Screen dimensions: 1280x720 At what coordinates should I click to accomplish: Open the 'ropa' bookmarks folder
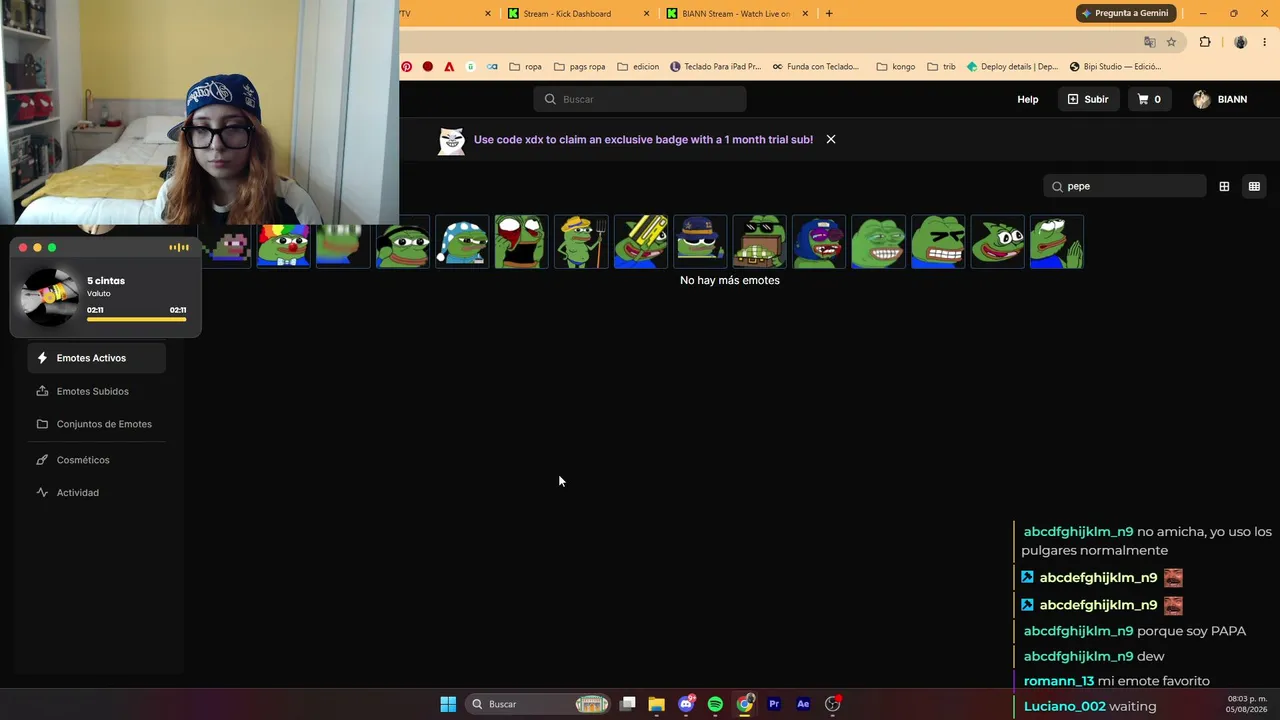click(525, 67)
